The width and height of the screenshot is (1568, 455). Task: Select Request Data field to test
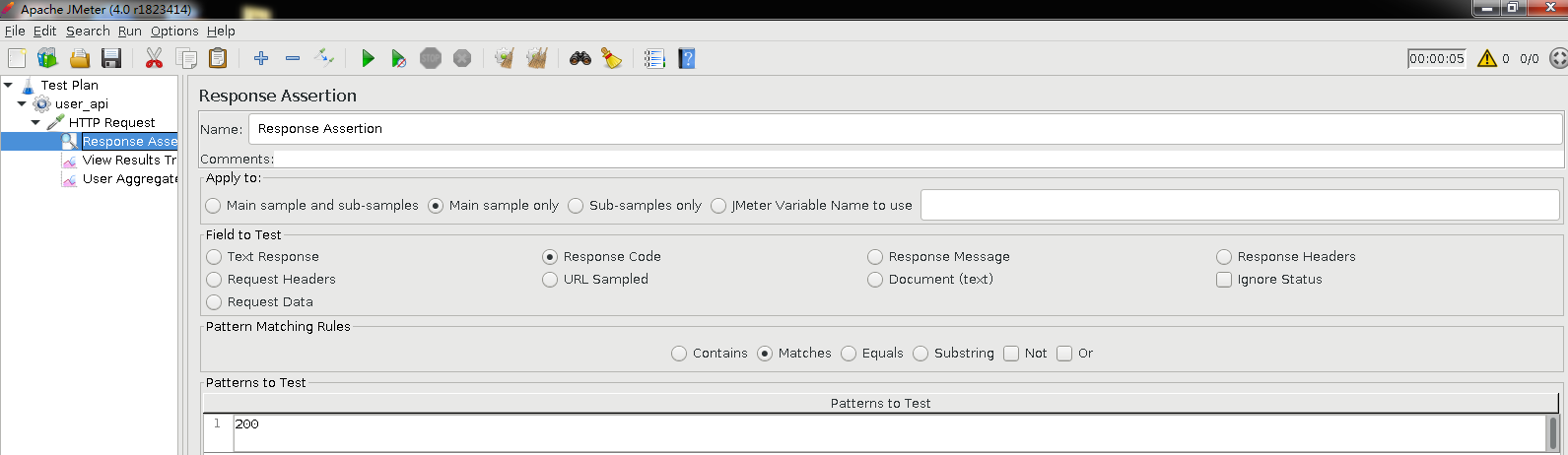coord(259,302)
